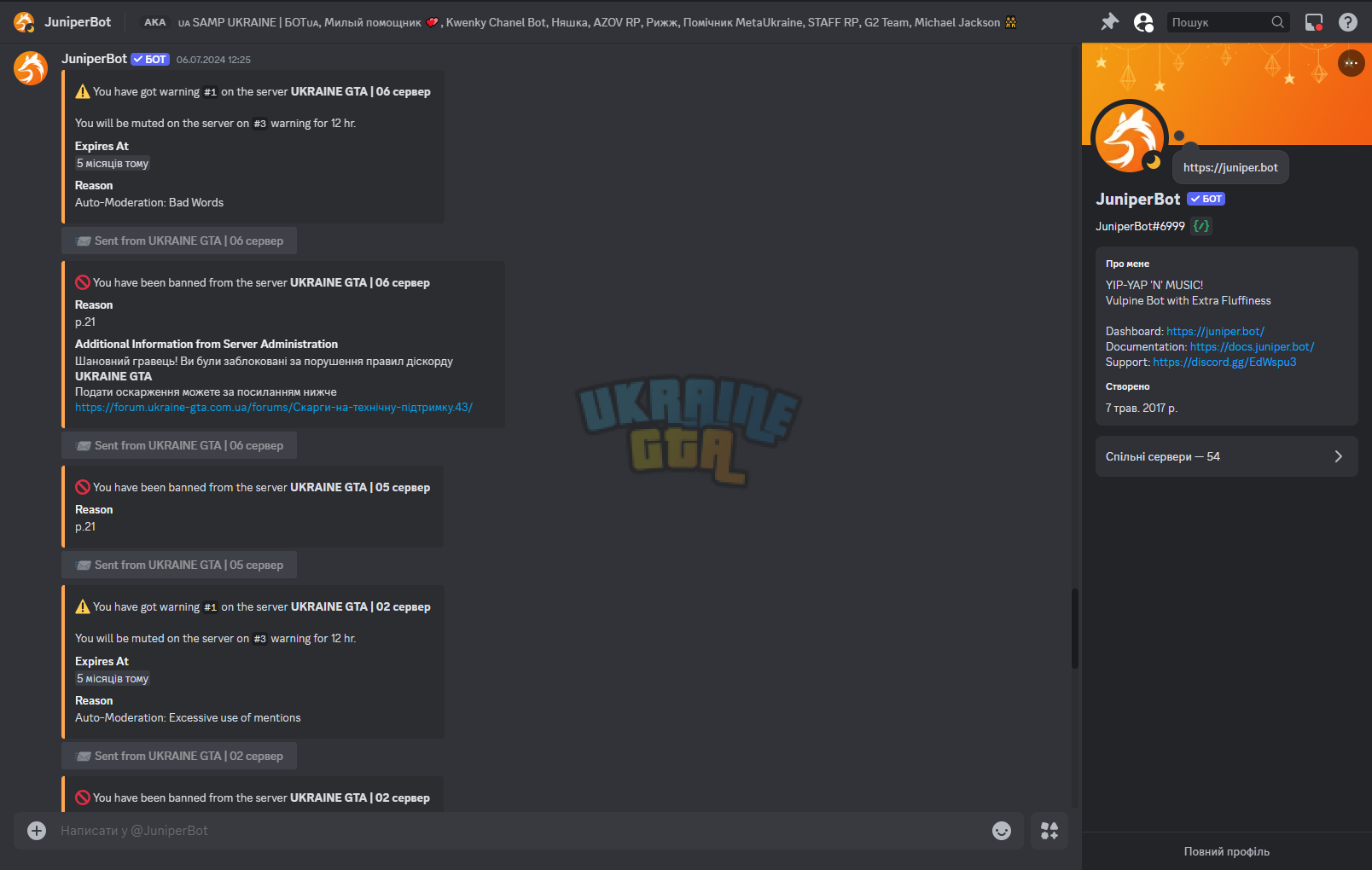The image size is (1372, 870).
Task: Click the 7 трав. 2017 р. creation date
Action: pyautogui.click(x=1142, y=408)
